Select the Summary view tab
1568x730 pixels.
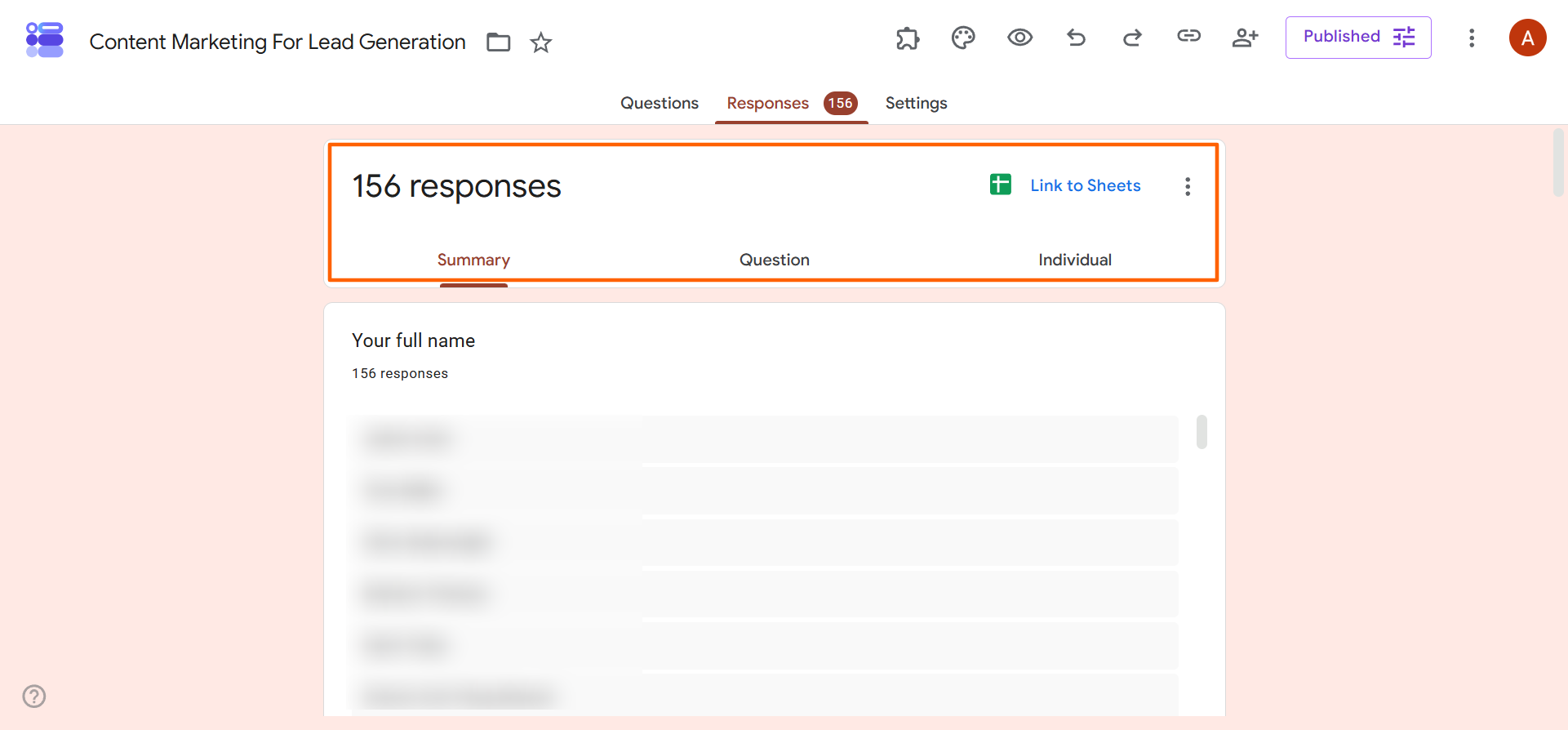tap(473, 260)
